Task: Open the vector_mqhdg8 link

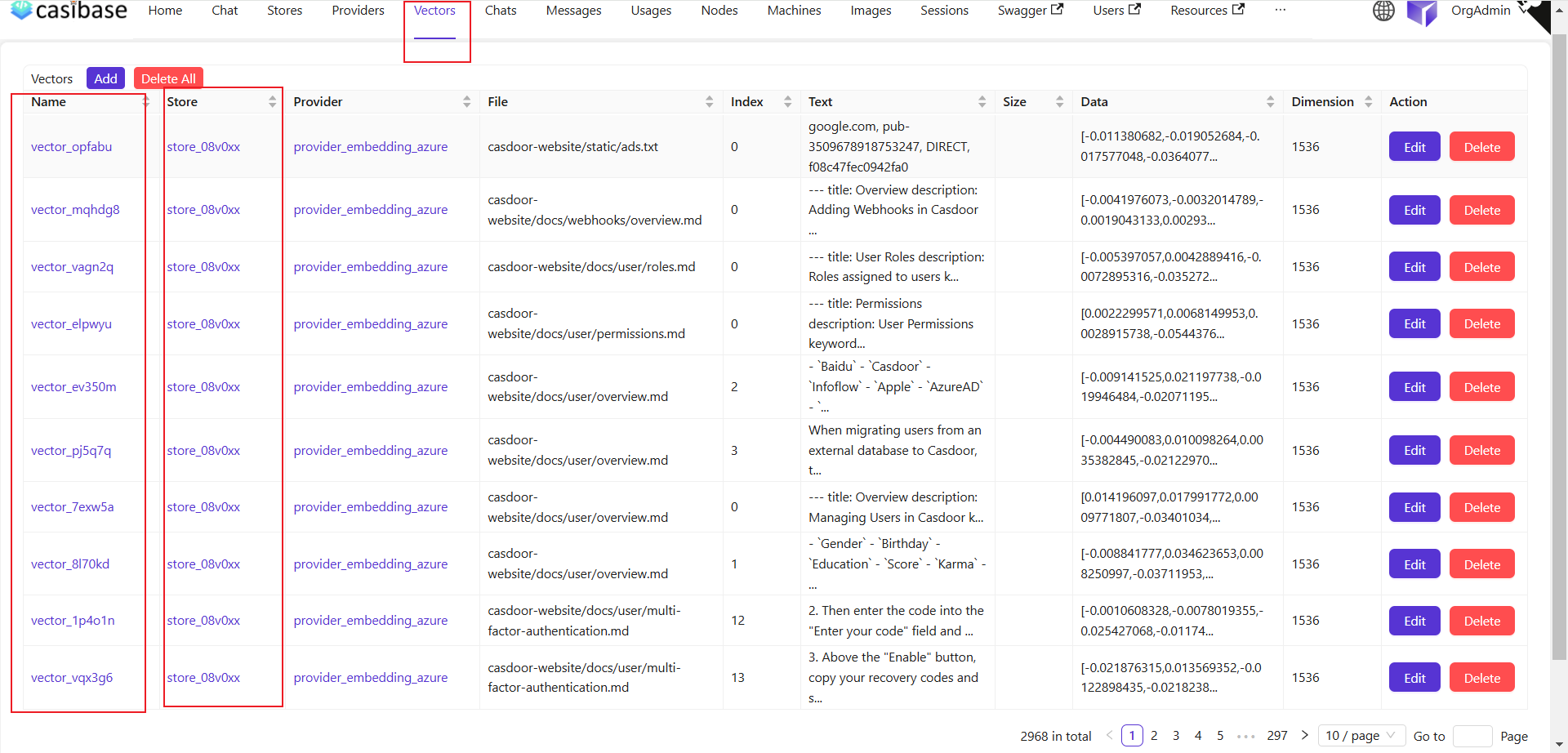Action: click(75, 210)
